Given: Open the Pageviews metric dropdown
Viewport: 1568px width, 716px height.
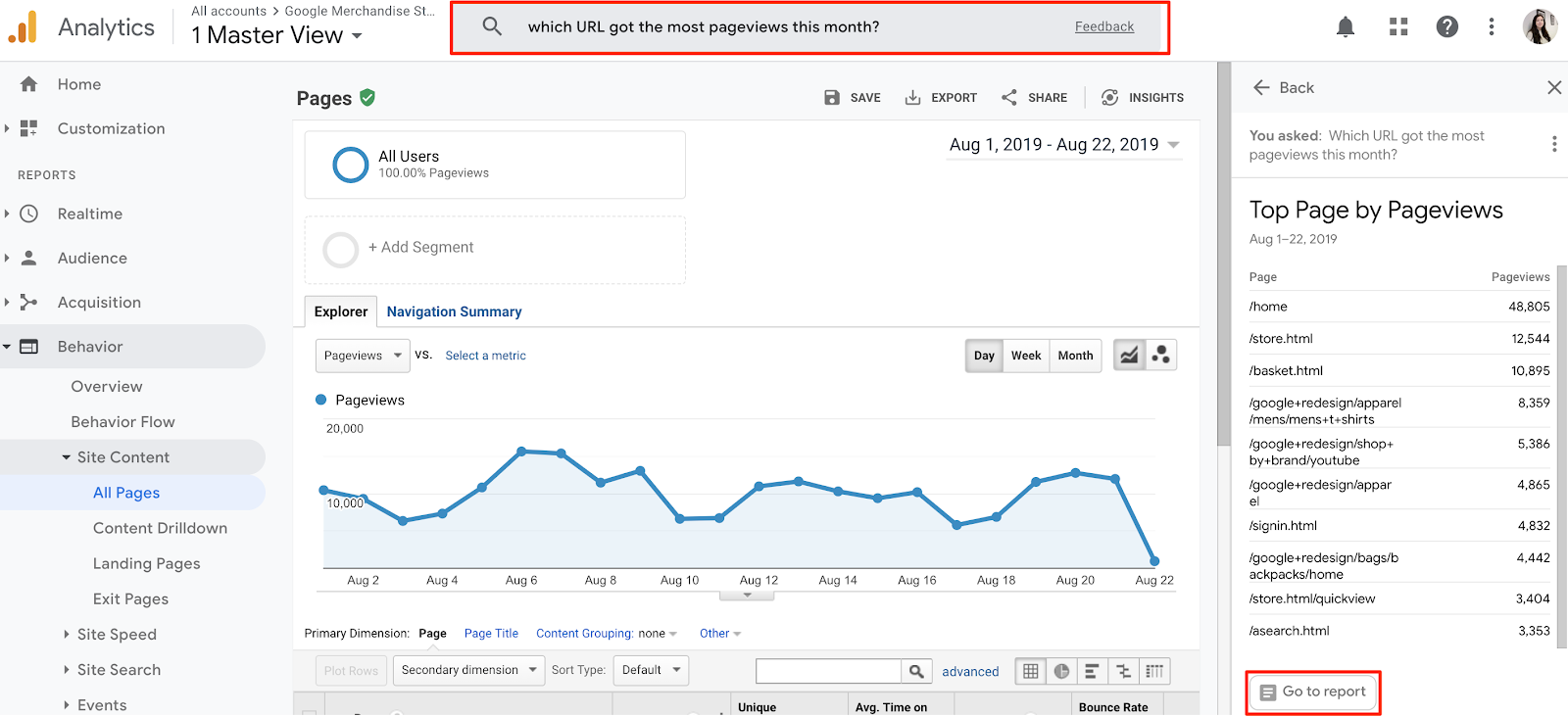Looking at the screenshot, I should click(x=363, y=356).
